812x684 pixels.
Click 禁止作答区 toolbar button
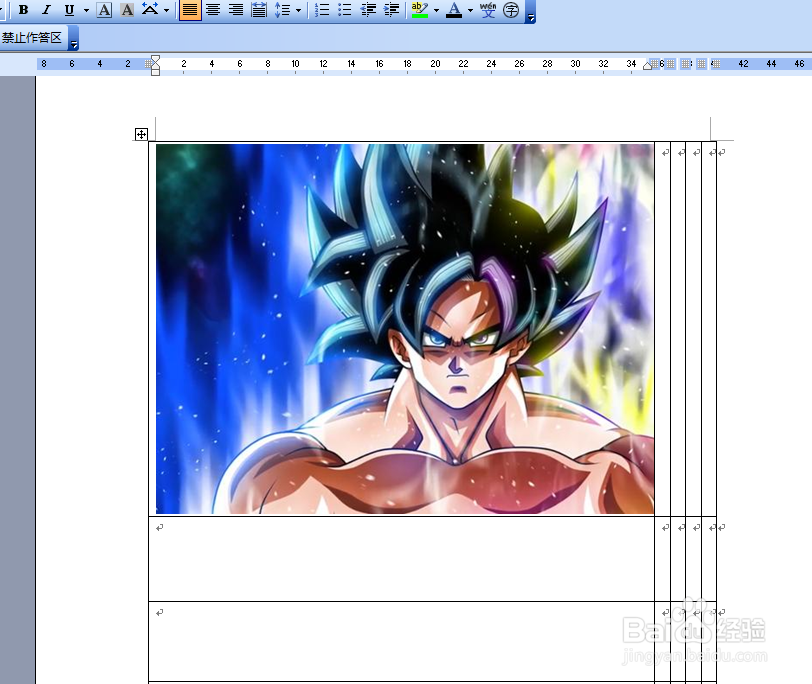pos(32,37)
